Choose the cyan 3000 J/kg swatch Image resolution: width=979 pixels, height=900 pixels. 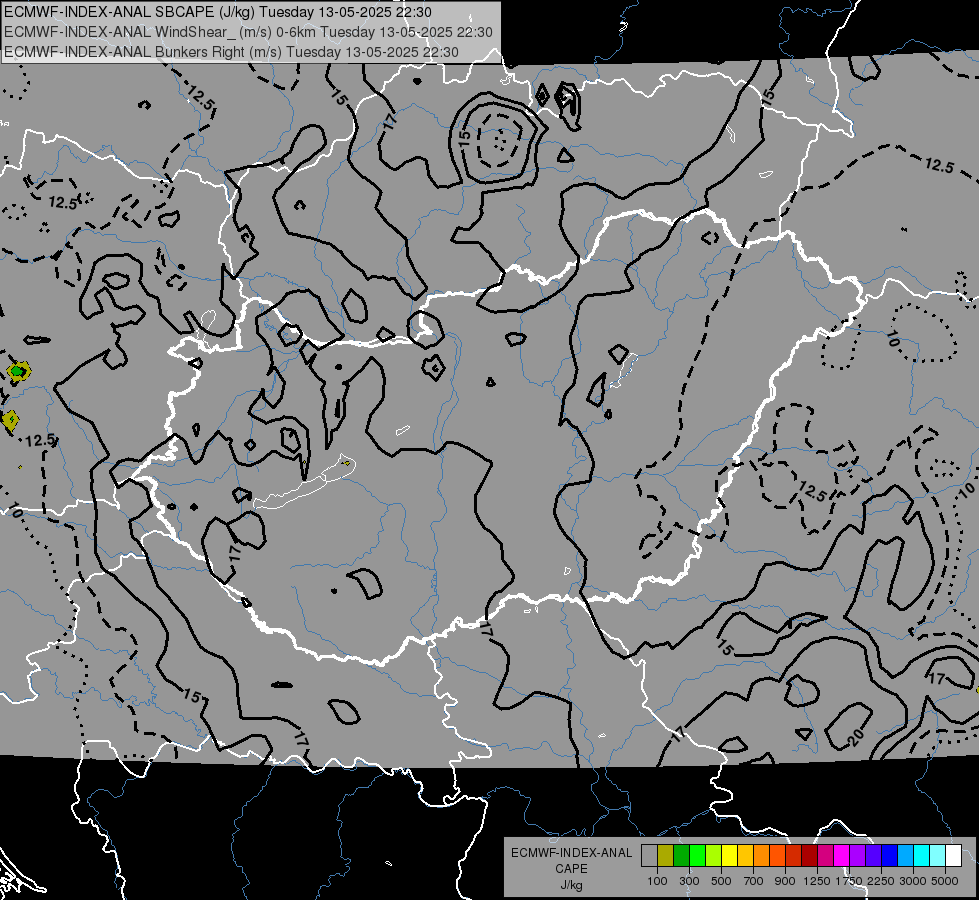pos(922,855)
